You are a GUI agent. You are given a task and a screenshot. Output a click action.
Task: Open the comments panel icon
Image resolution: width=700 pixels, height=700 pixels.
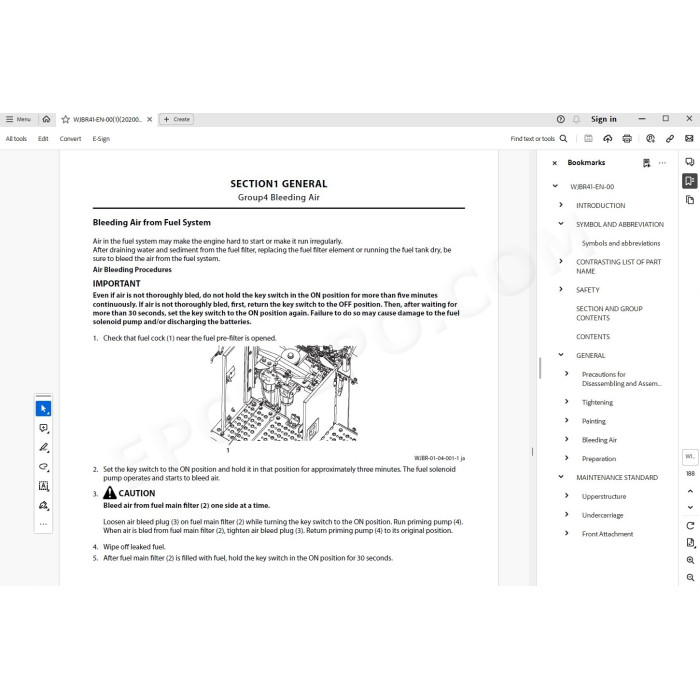[690, 162]
